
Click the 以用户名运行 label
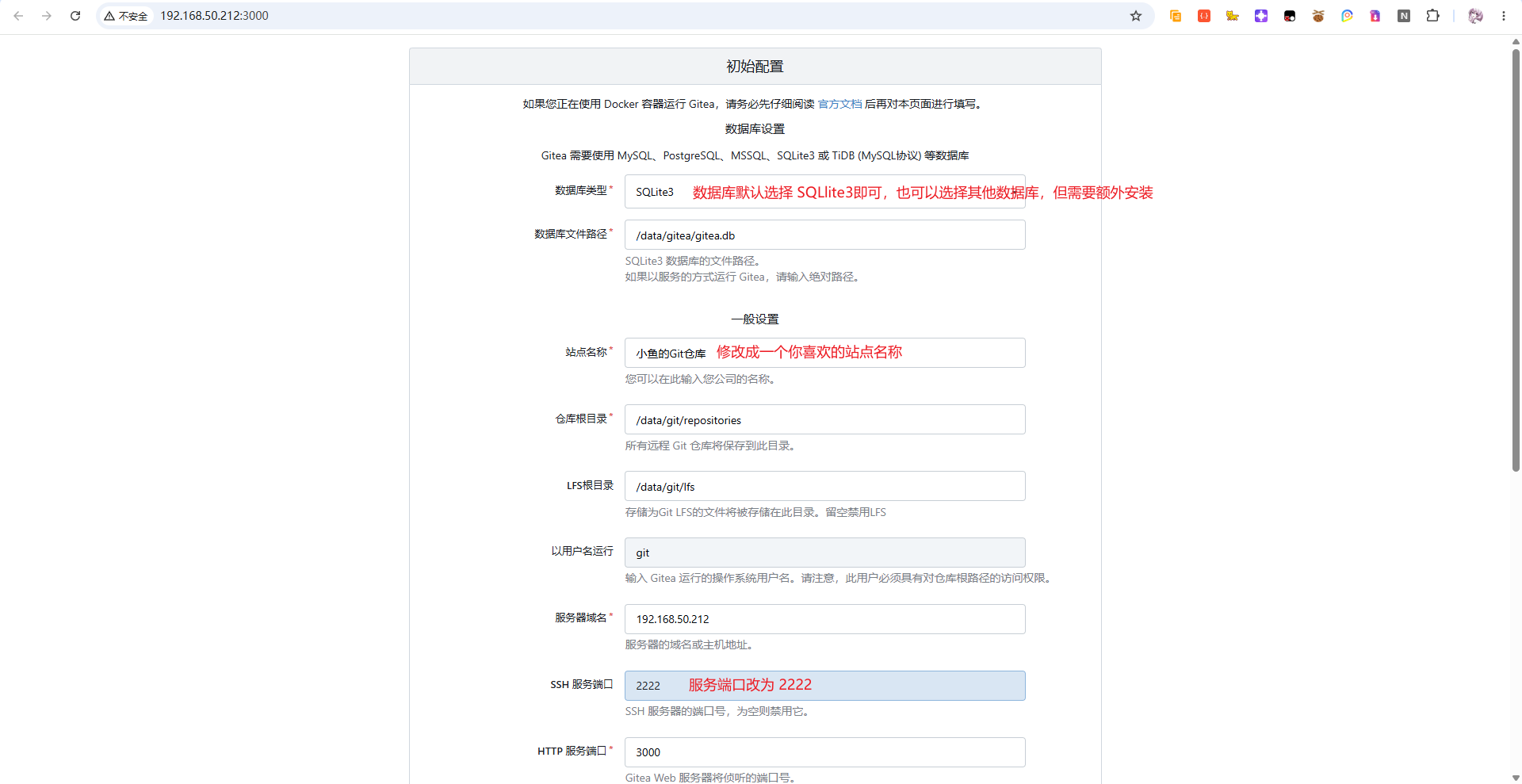pos(583,551)
